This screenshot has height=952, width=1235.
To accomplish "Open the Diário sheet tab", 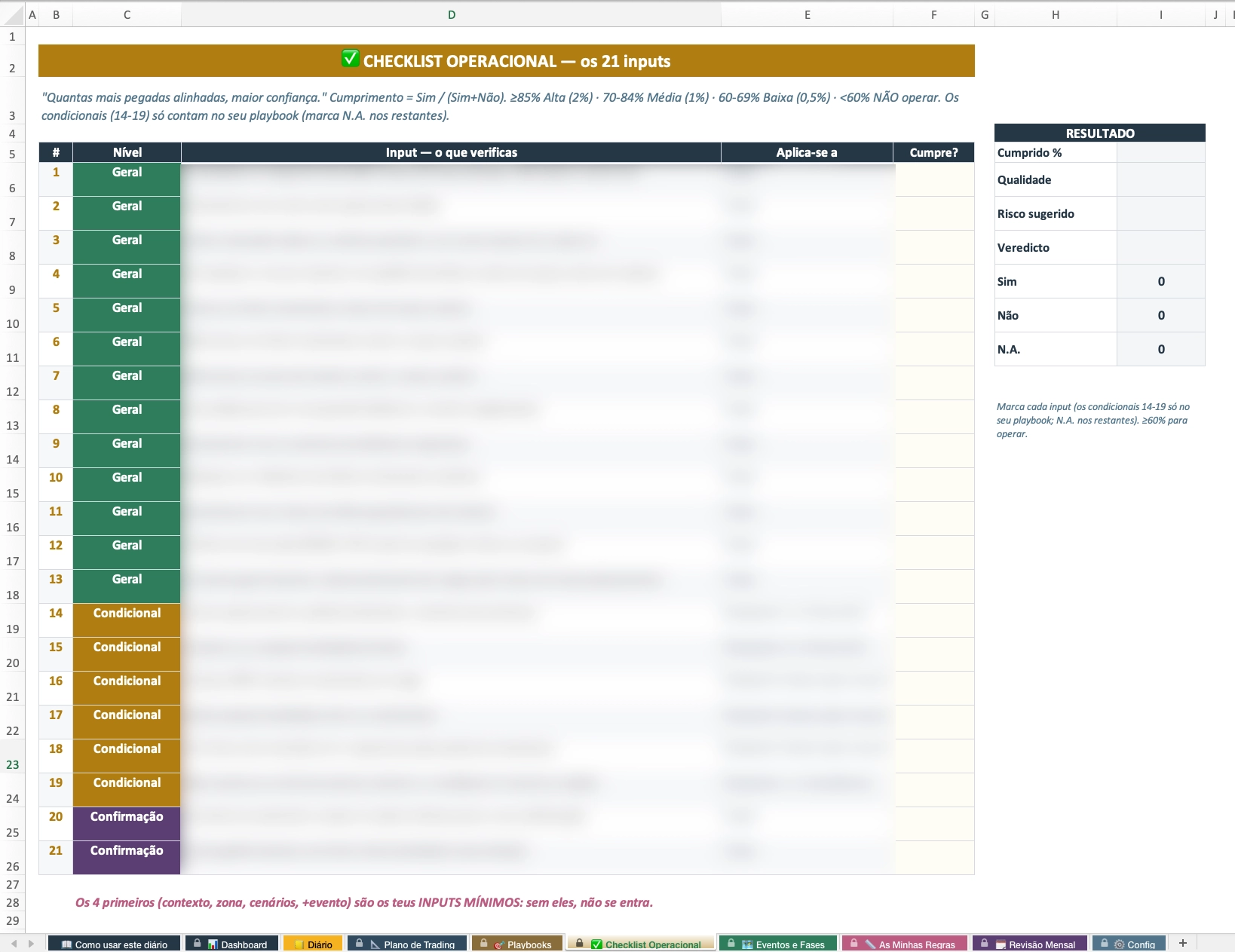I will pos(313,944).
